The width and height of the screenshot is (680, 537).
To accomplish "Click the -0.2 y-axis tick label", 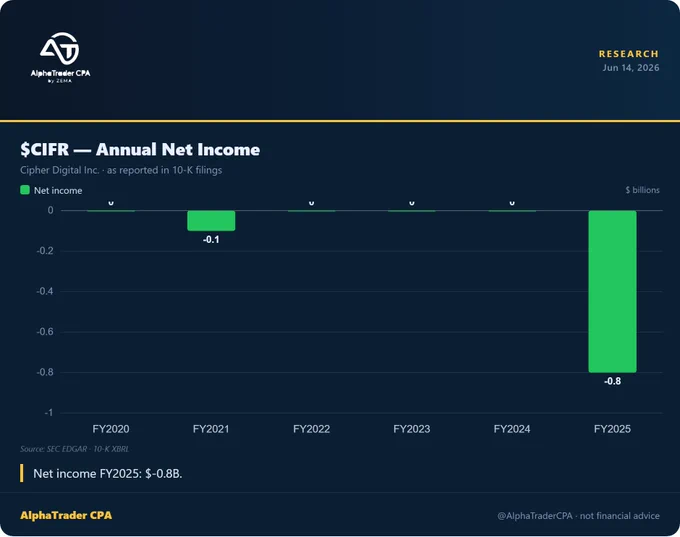I will click(x=45, y=251).
